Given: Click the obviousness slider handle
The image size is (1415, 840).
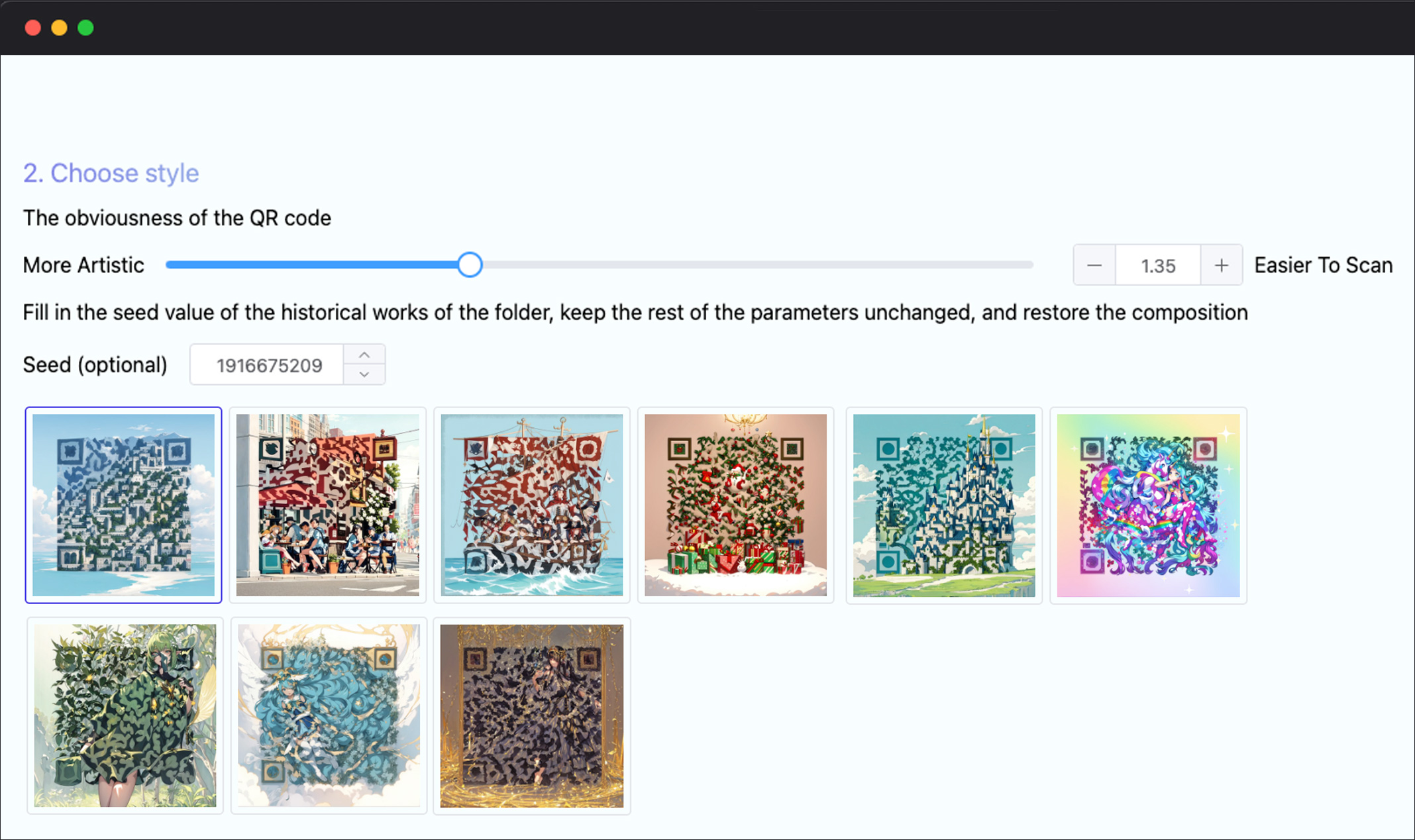Looking at the screenshot, I should click(x=470, y=265).
